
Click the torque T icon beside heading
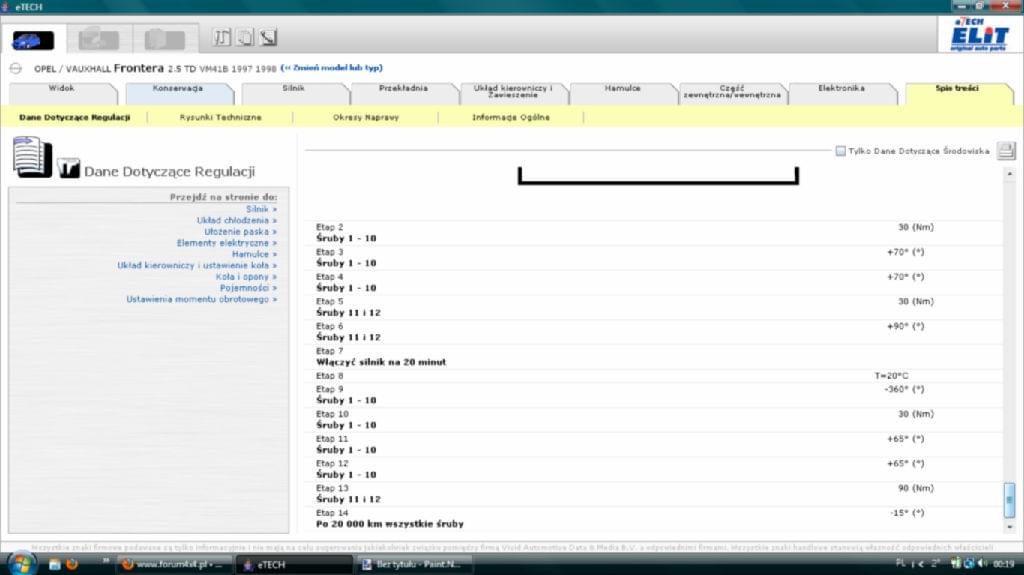(x=68, y=169)
